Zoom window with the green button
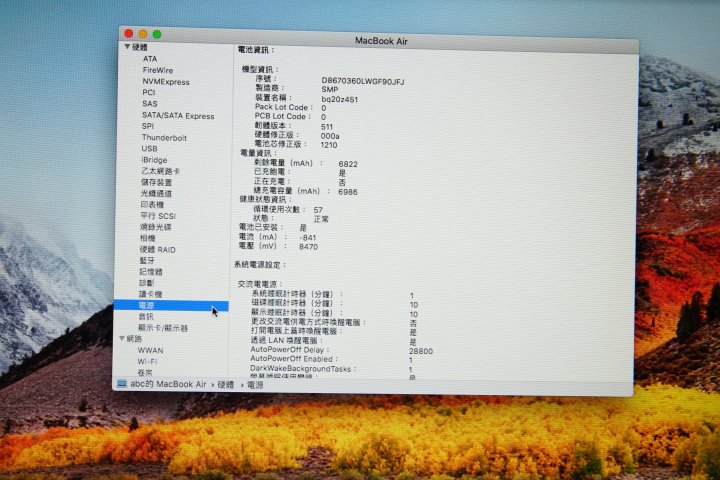Image resolution: width=720 pixels, height=480 pixels. (x=157, y=34)
